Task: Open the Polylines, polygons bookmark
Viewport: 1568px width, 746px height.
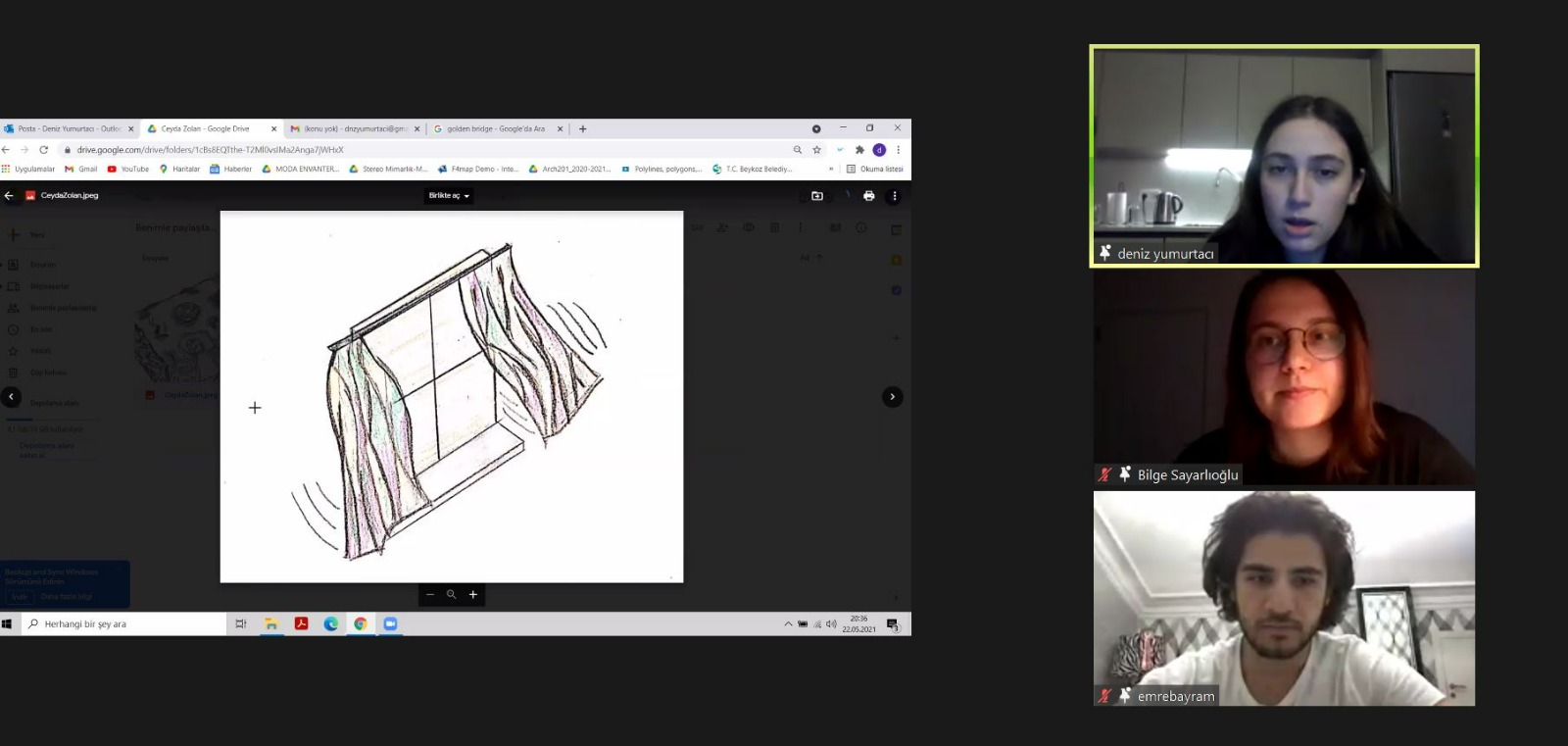Action: click(x=661, y=169)
